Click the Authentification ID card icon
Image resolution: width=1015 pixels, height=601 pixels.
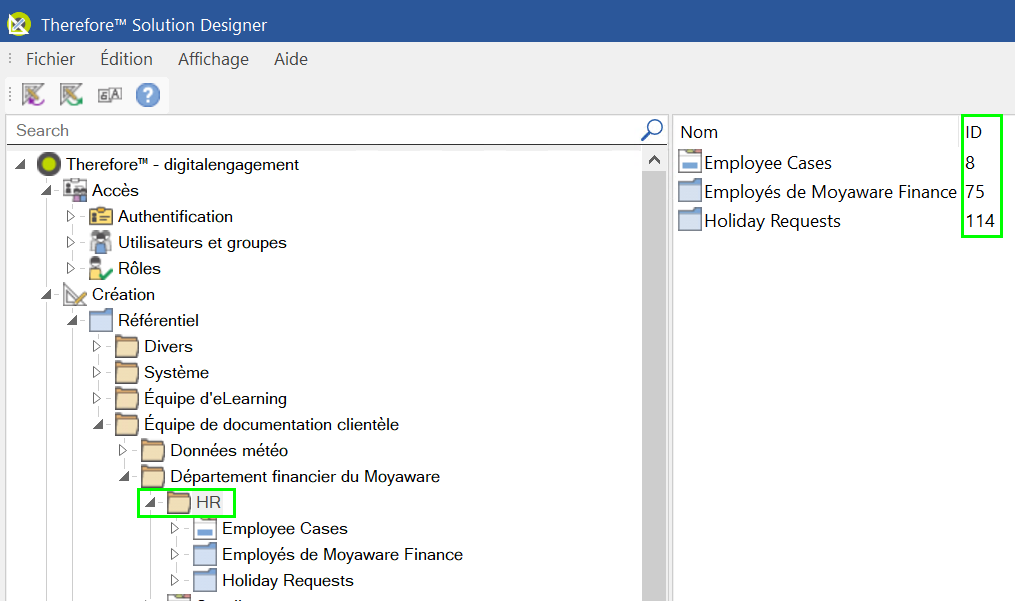tap(101, 216)
